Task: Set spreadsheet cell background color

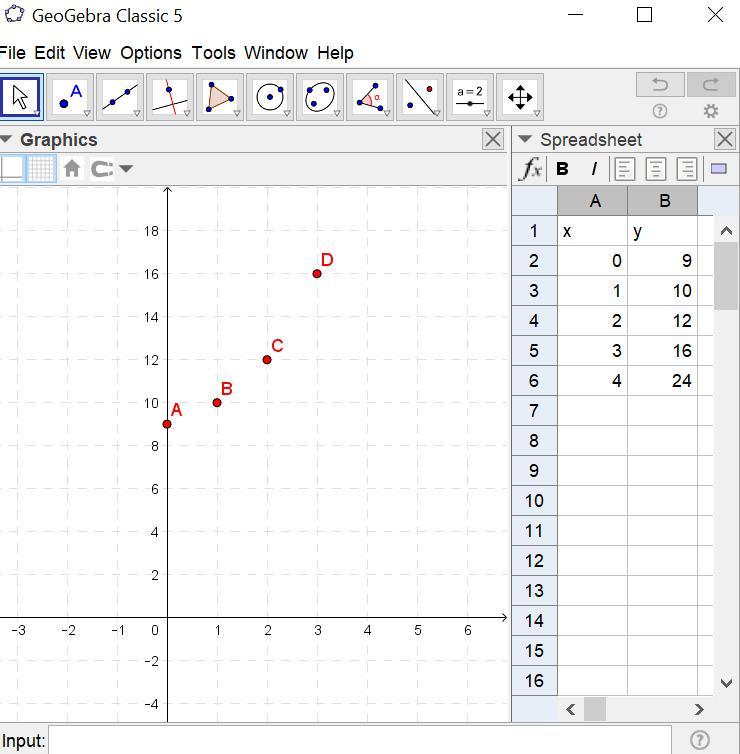Action: coord(718,169)
